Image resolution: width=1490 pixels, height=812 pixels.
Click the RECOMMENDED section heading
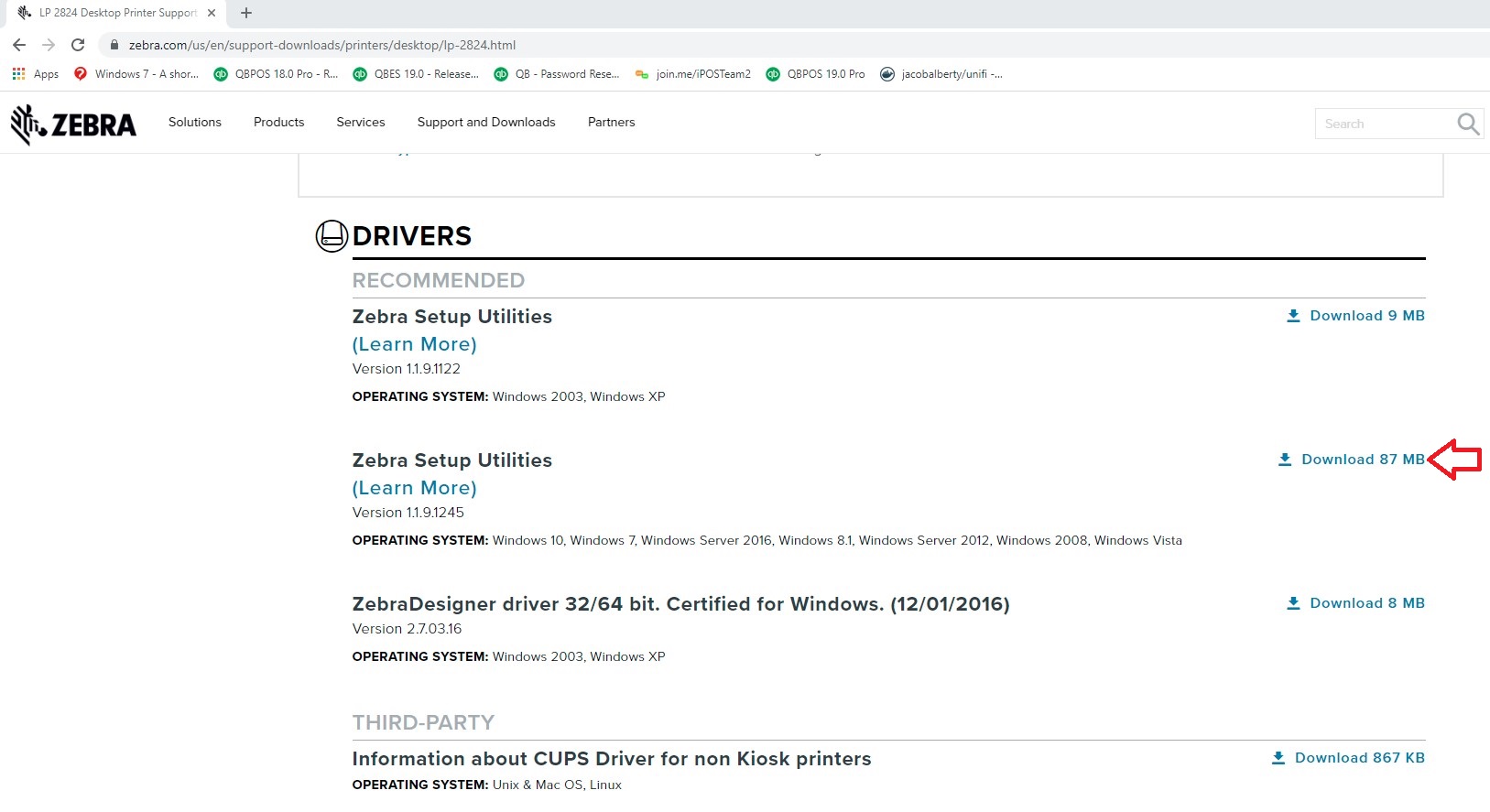[439, 280]
